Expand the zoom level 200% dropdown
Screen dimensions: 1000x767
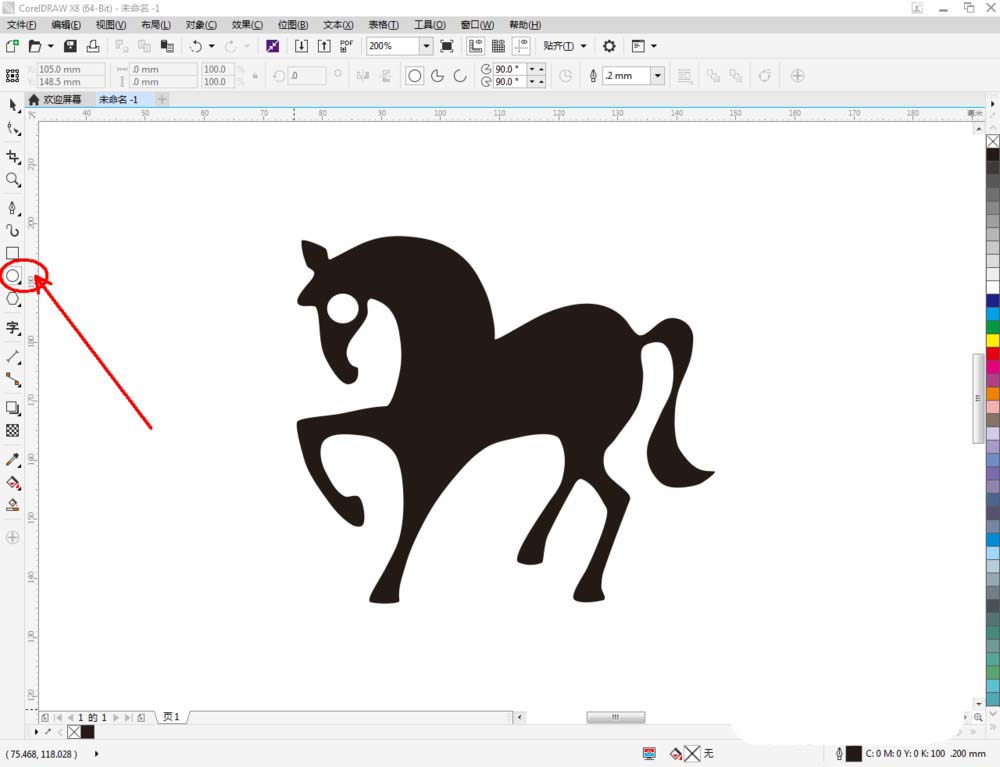tap(426, 46)
